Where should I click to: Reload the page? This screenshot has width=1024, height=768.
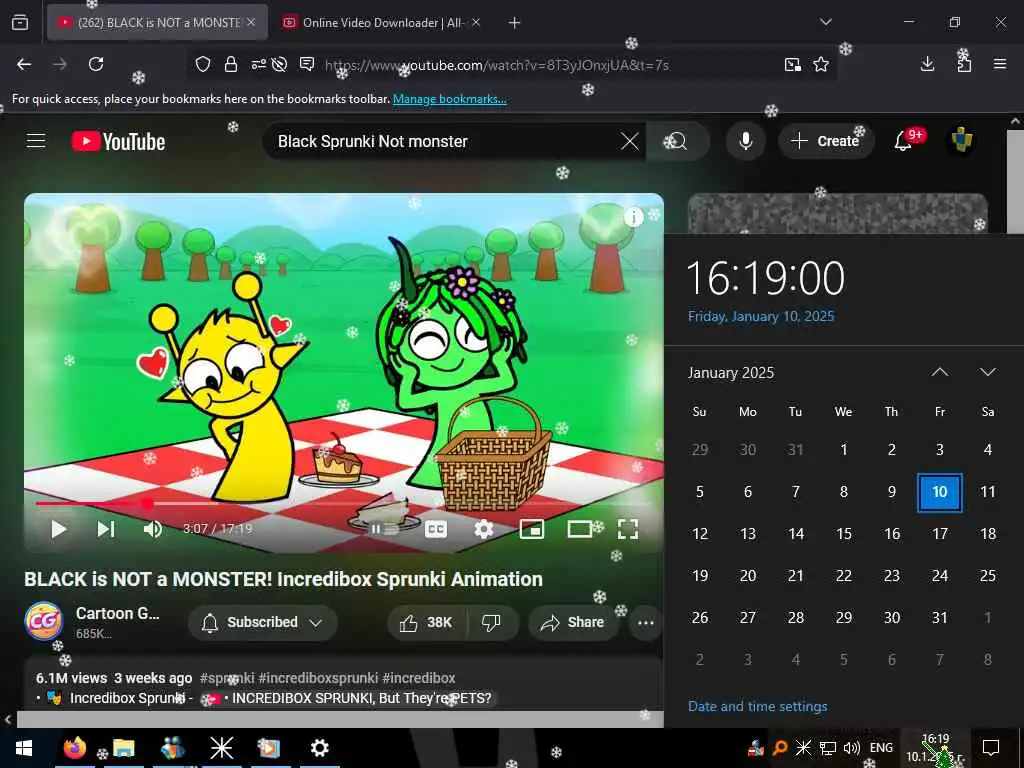tap(96, 64)
